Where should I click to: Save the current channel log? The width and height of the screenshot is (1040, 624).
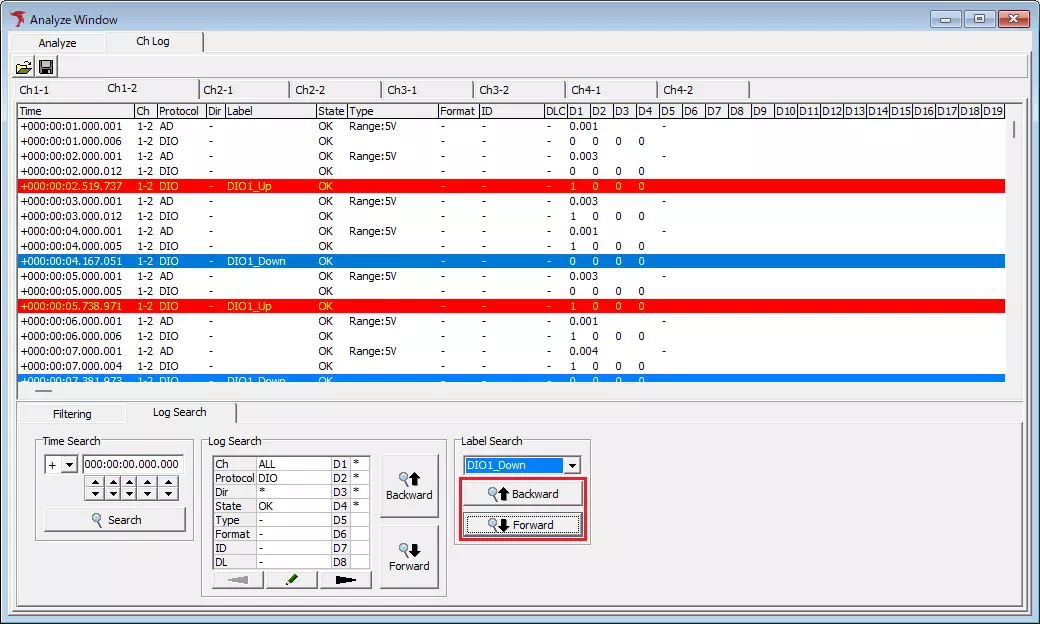[46, 66]
